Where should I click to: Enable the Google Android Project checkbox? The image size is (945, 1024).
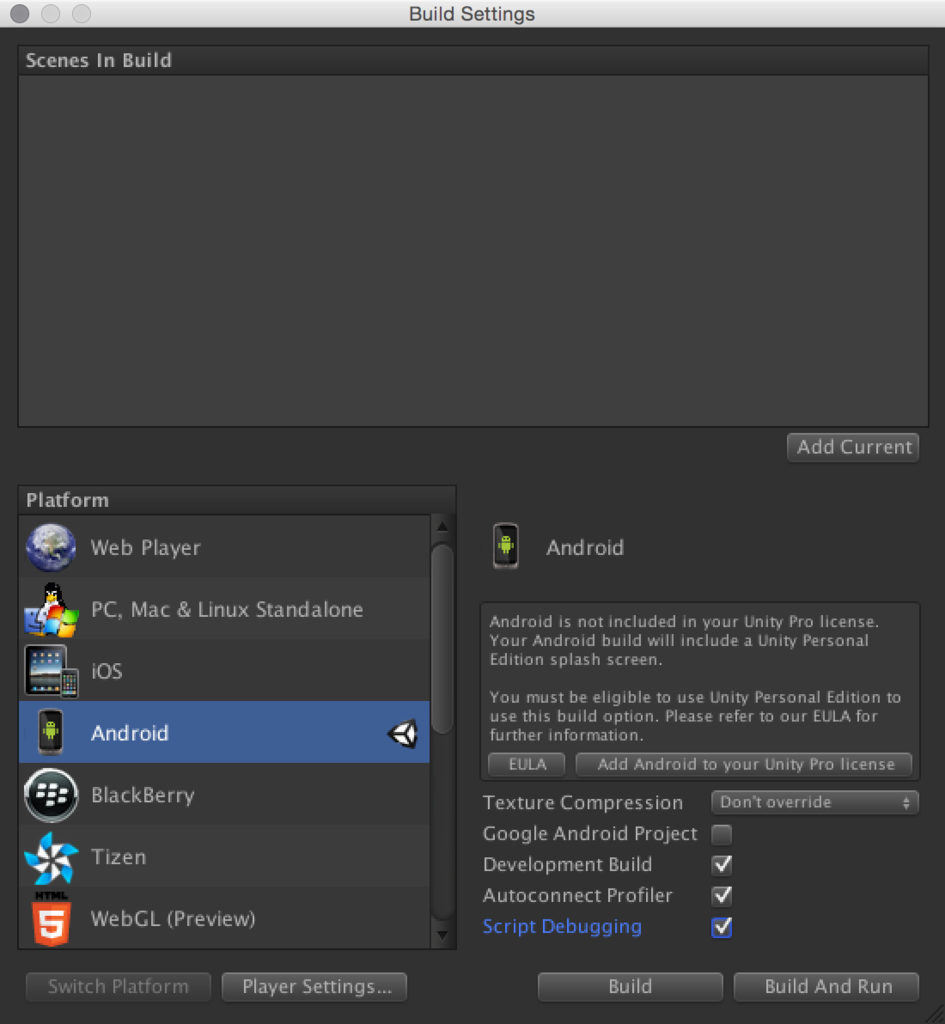pos(722,834)
